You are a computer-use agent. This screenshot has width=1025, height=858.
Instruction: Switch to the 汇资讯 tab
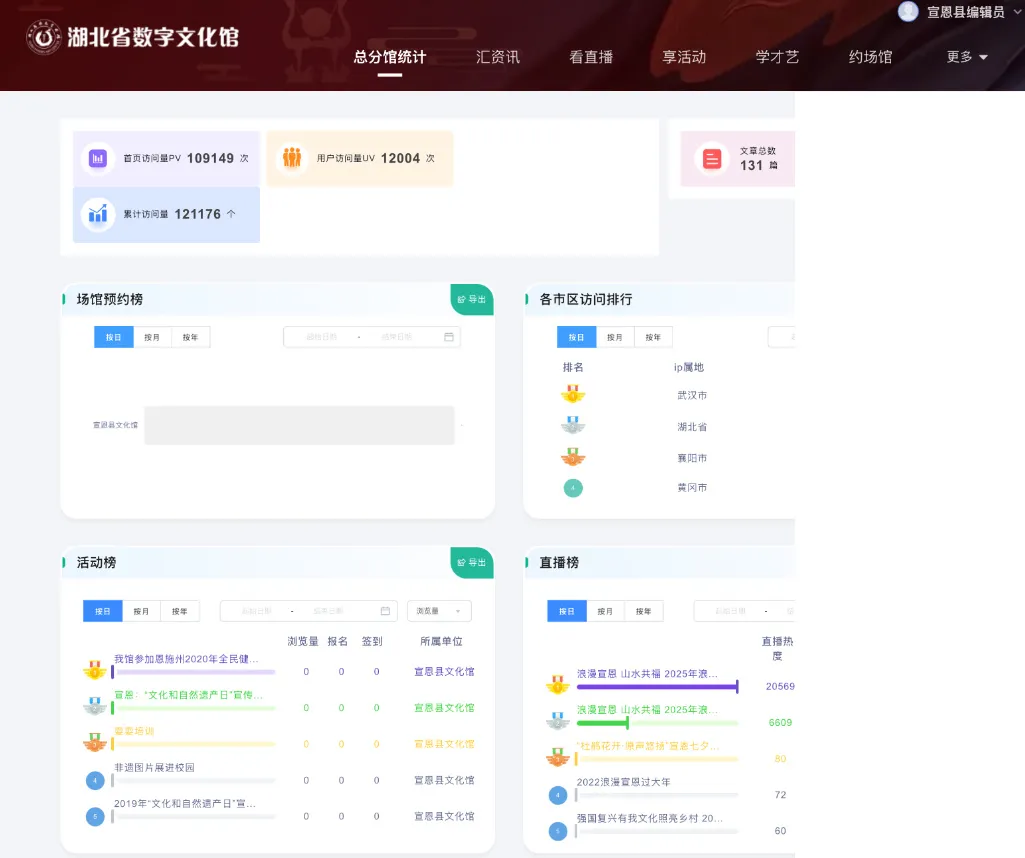[497, 57]
